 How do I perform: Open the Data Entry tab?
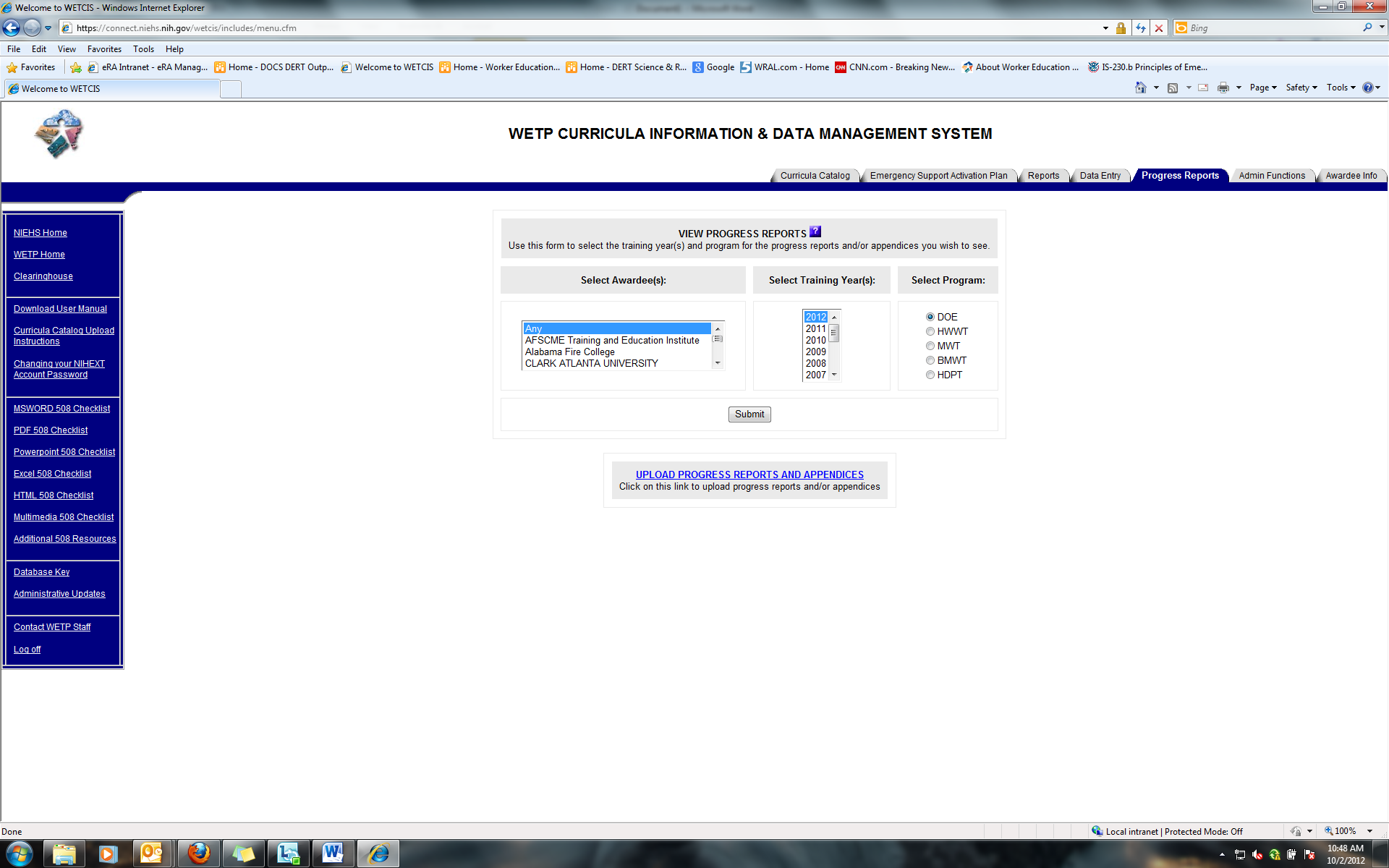pyautogui.click(x=1100, y=176)
